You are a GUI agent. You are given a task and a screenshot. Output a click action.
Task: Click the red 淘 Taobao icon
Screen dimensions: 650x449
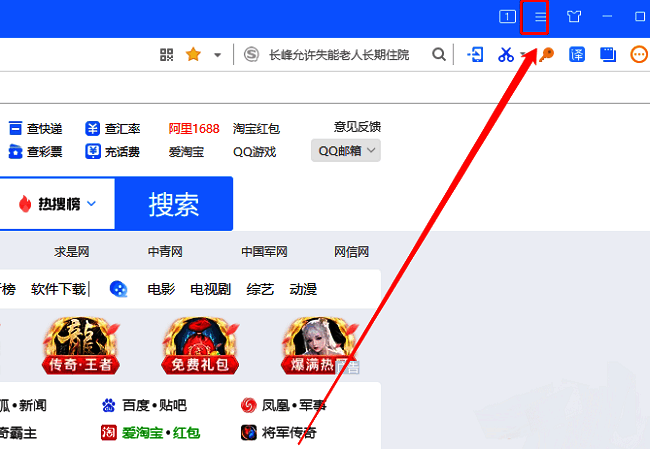109,433
